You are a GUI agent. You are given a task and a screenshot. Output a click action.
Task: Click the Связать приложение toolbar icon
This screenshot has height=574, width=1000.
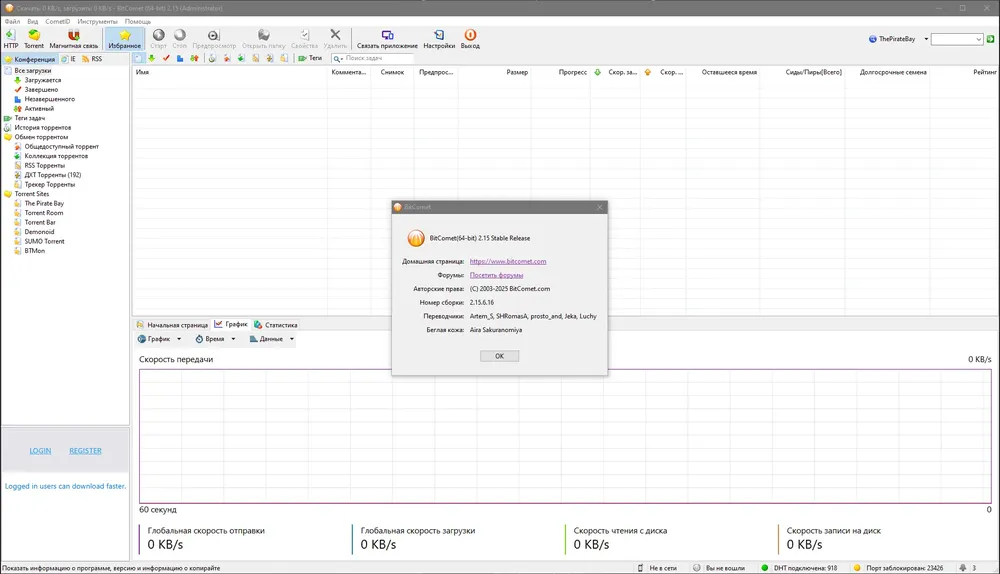click(387, 38)
